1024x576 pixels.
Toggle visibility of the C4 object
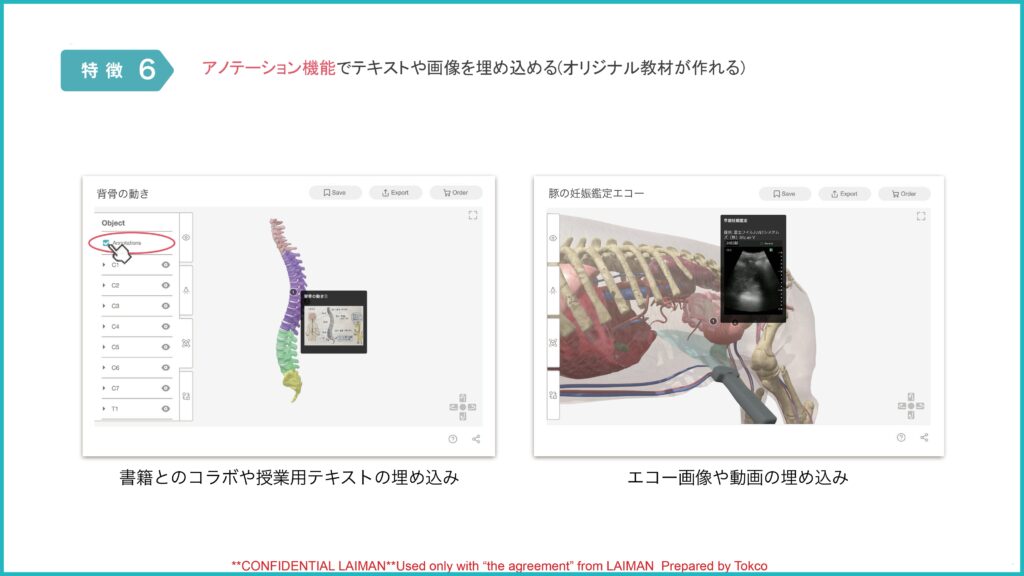tap(166, 326)
